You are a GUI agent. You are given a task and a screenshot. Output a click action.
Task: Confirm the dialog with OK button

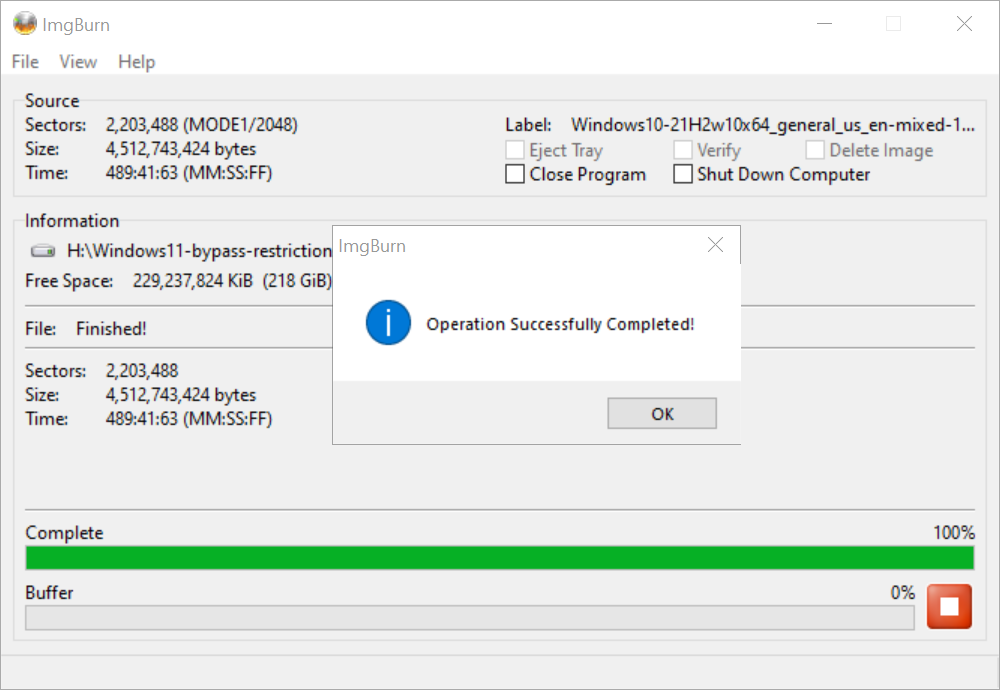pyautogui.click(x=662, y=413)
